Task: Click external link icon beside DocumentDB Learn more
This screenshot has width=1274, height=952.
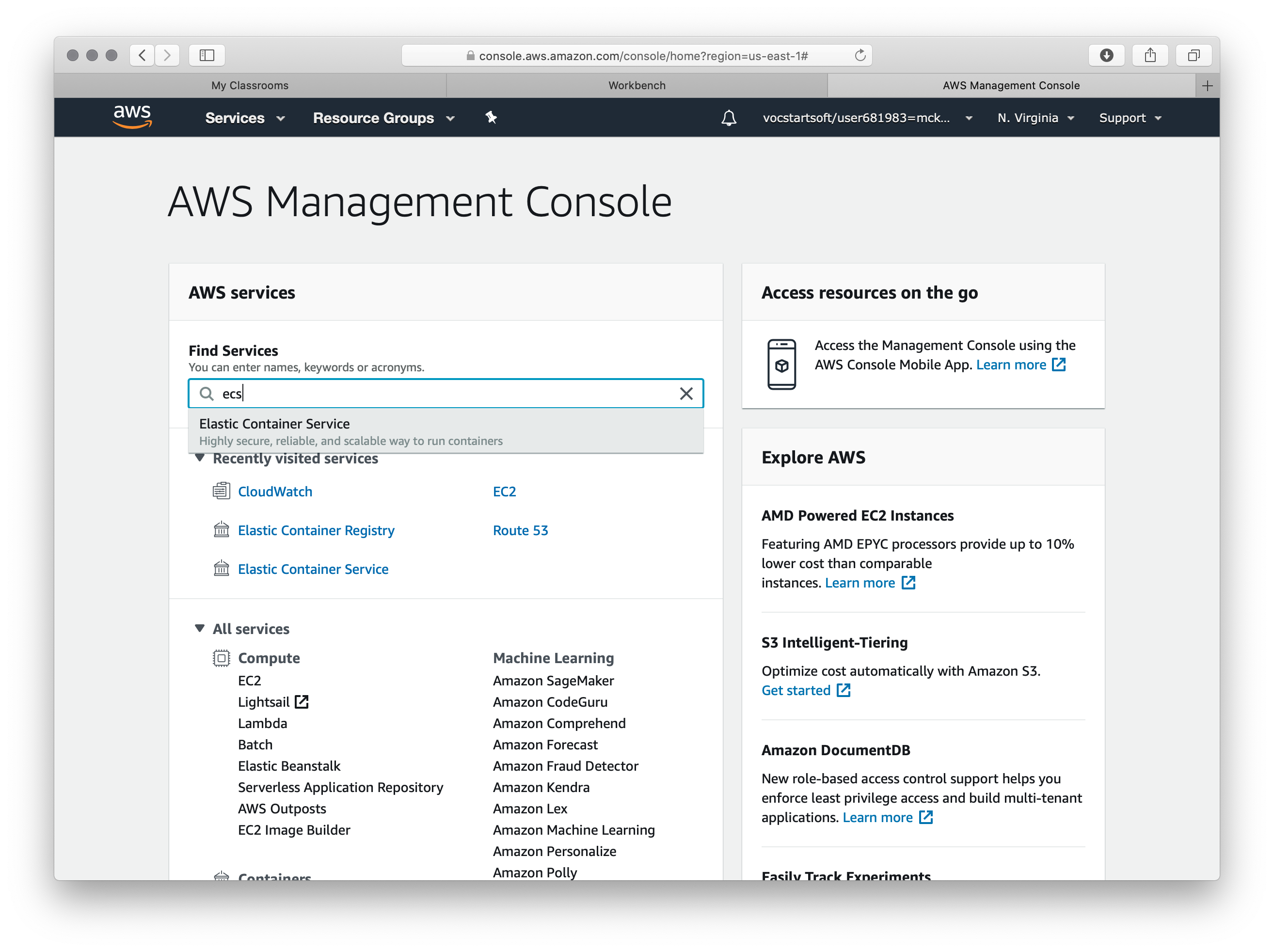Action: pos(925,817)
